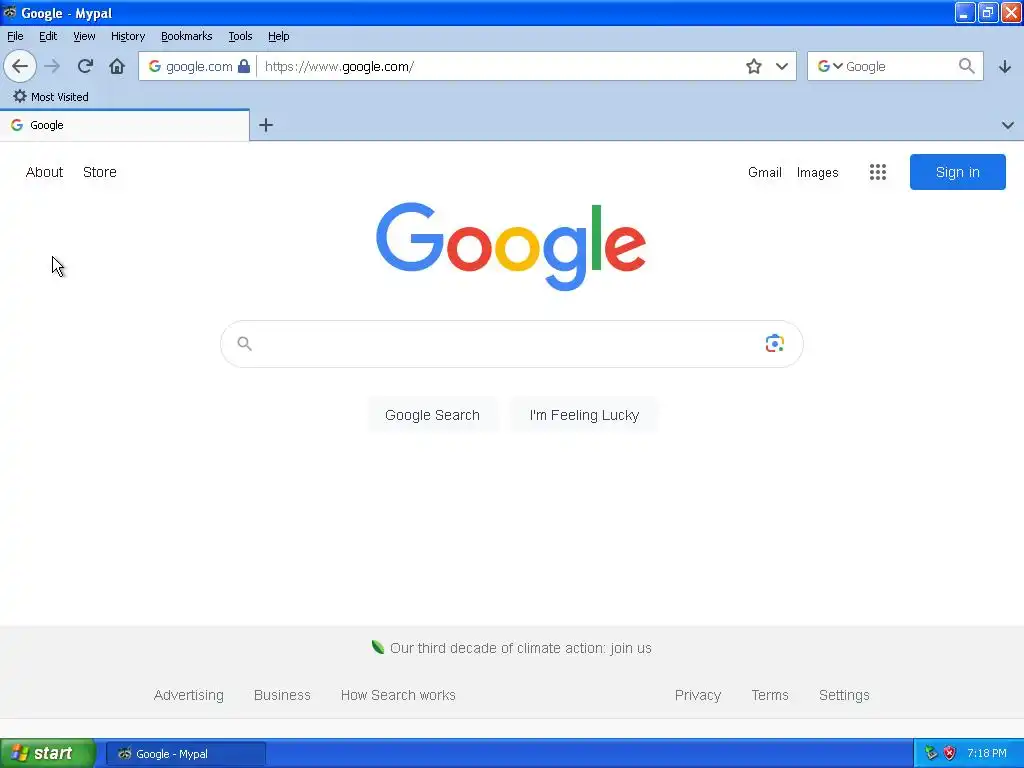Open the View menu
The image size is (1024, 768).
84,36
